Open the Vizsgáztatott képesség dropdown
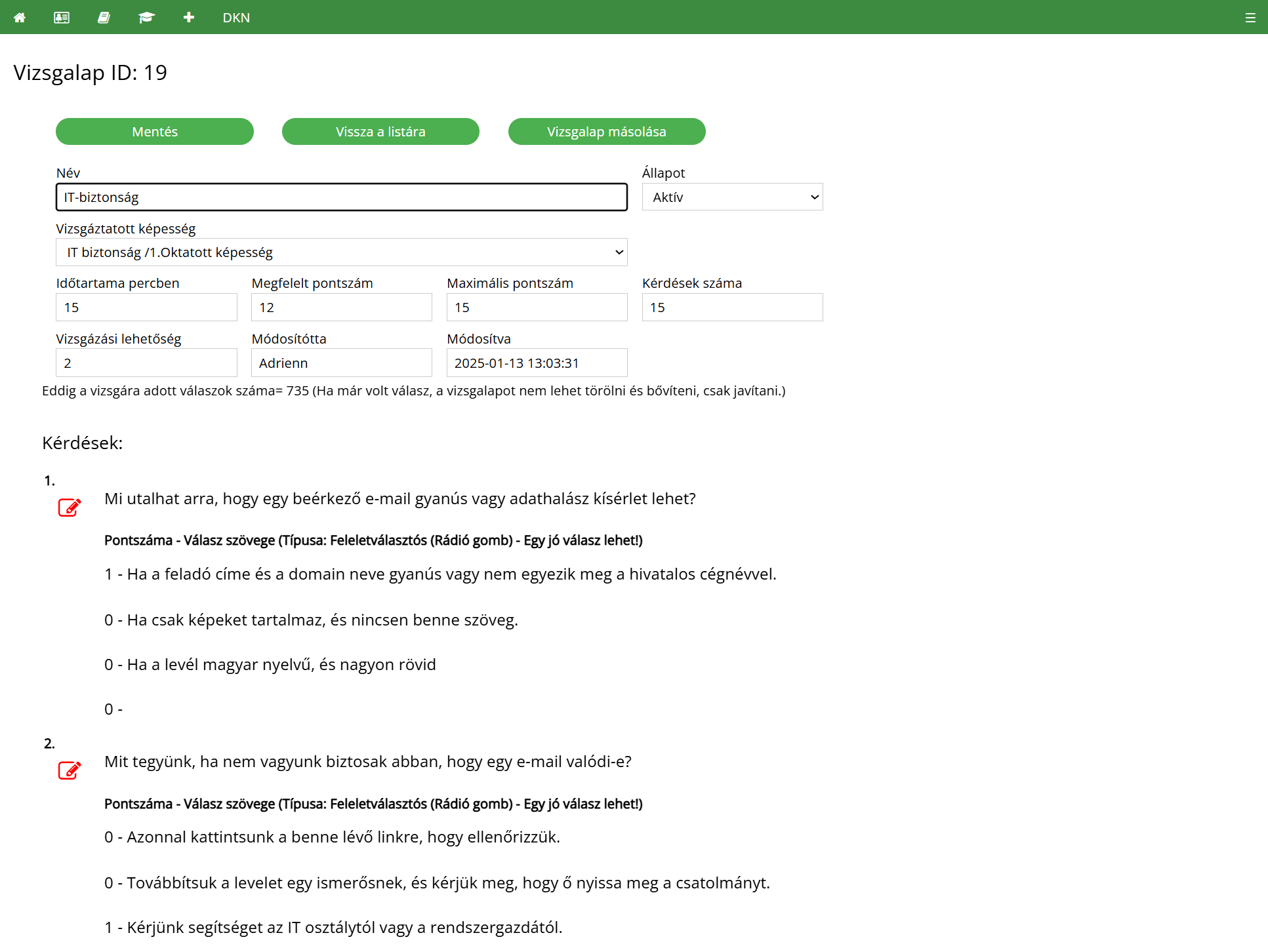 click(x=341, y=252)
